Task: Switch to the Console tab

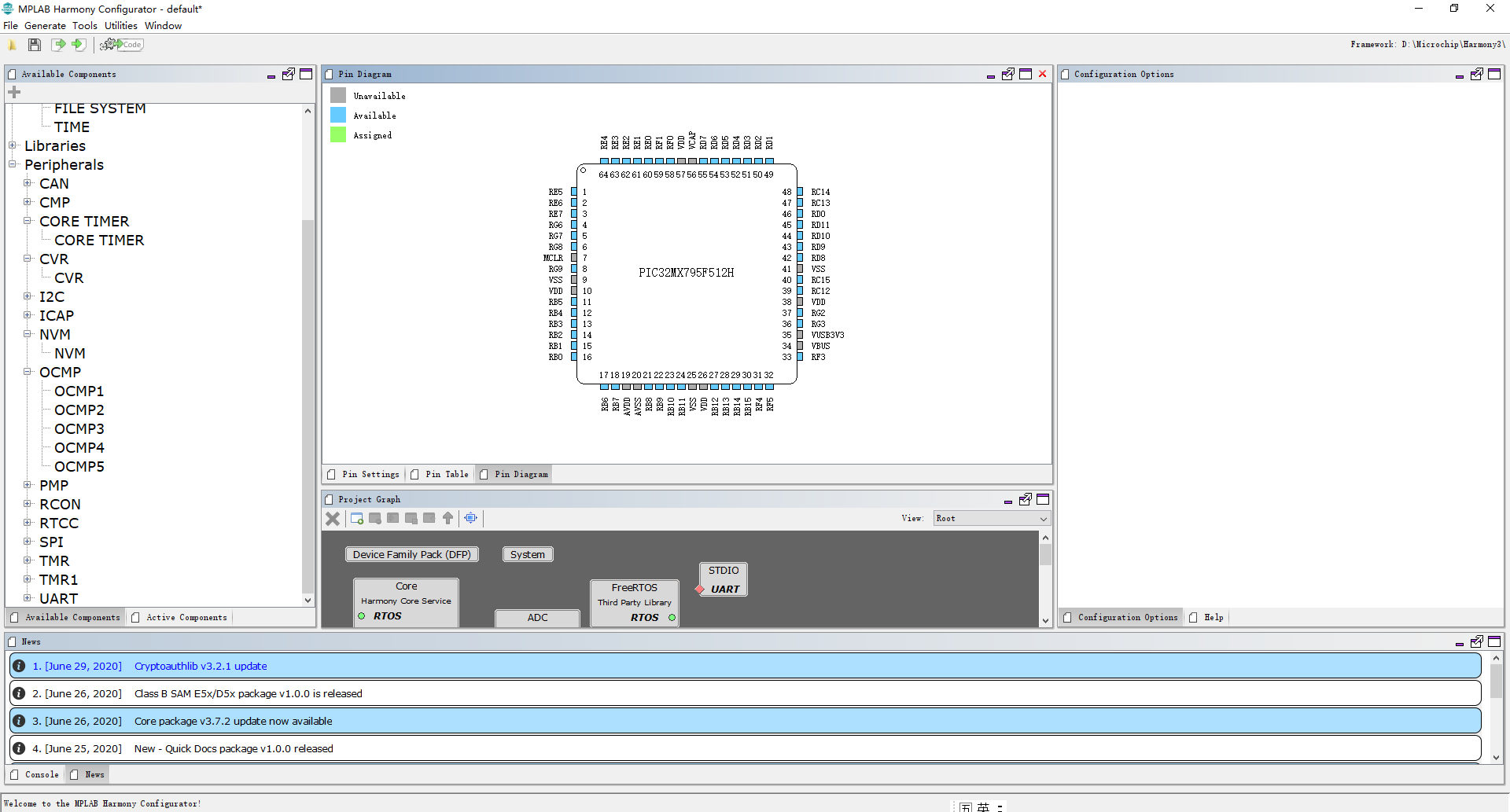Action: 35,774
